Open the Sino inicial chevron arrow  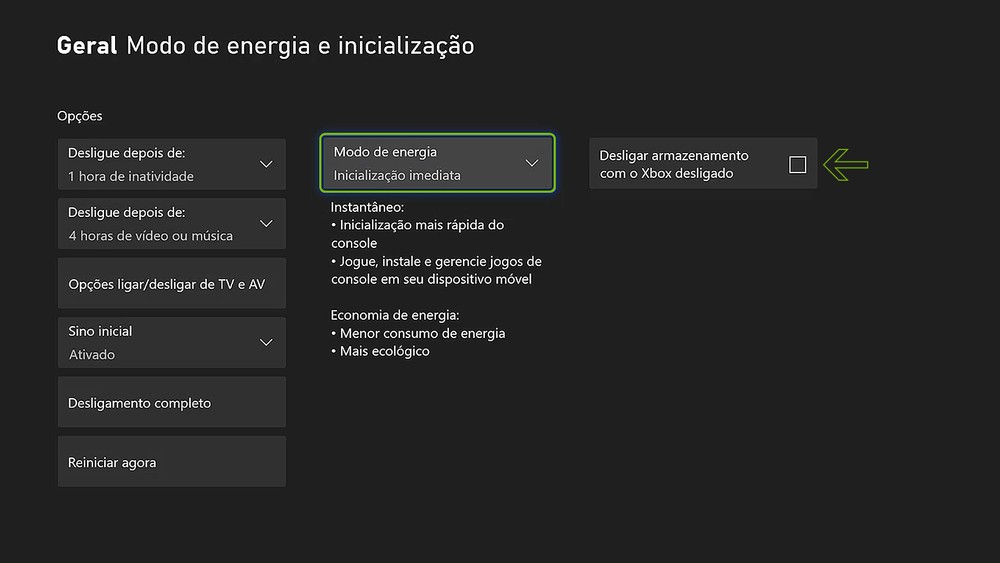click(x=266, y=342)
